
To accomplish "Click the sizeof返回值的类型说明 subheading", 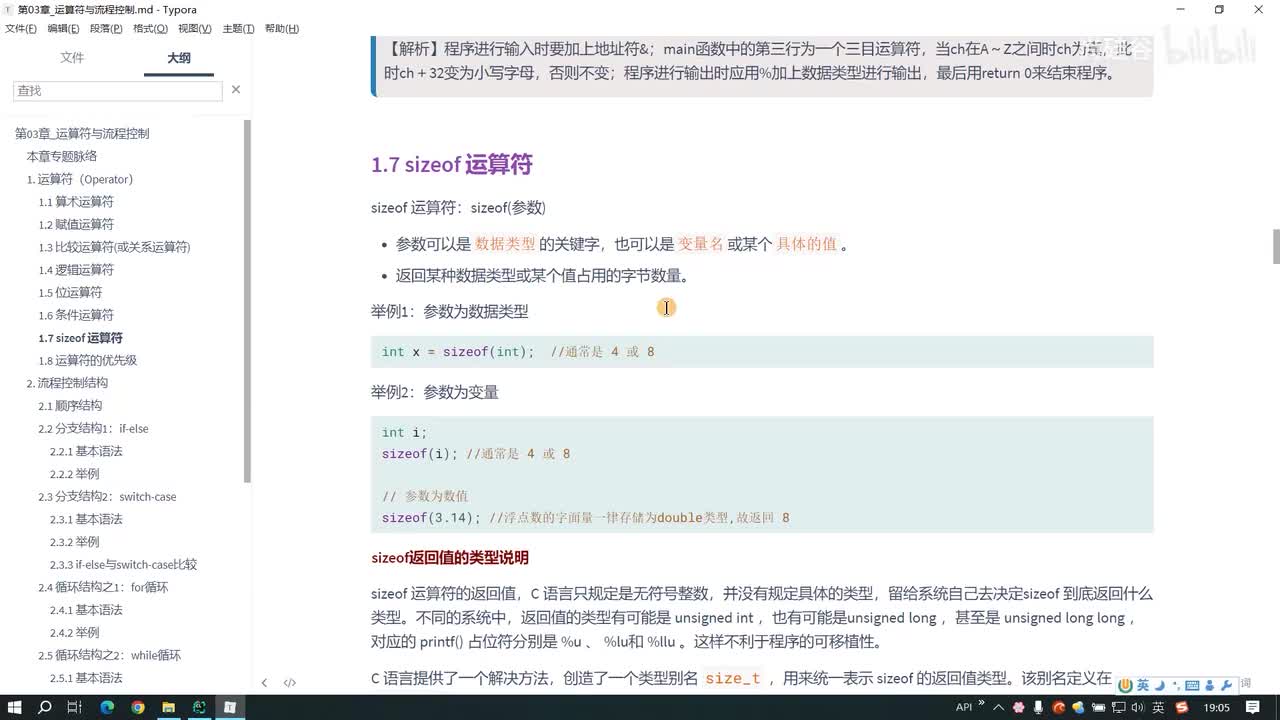I will coord(449,558).
